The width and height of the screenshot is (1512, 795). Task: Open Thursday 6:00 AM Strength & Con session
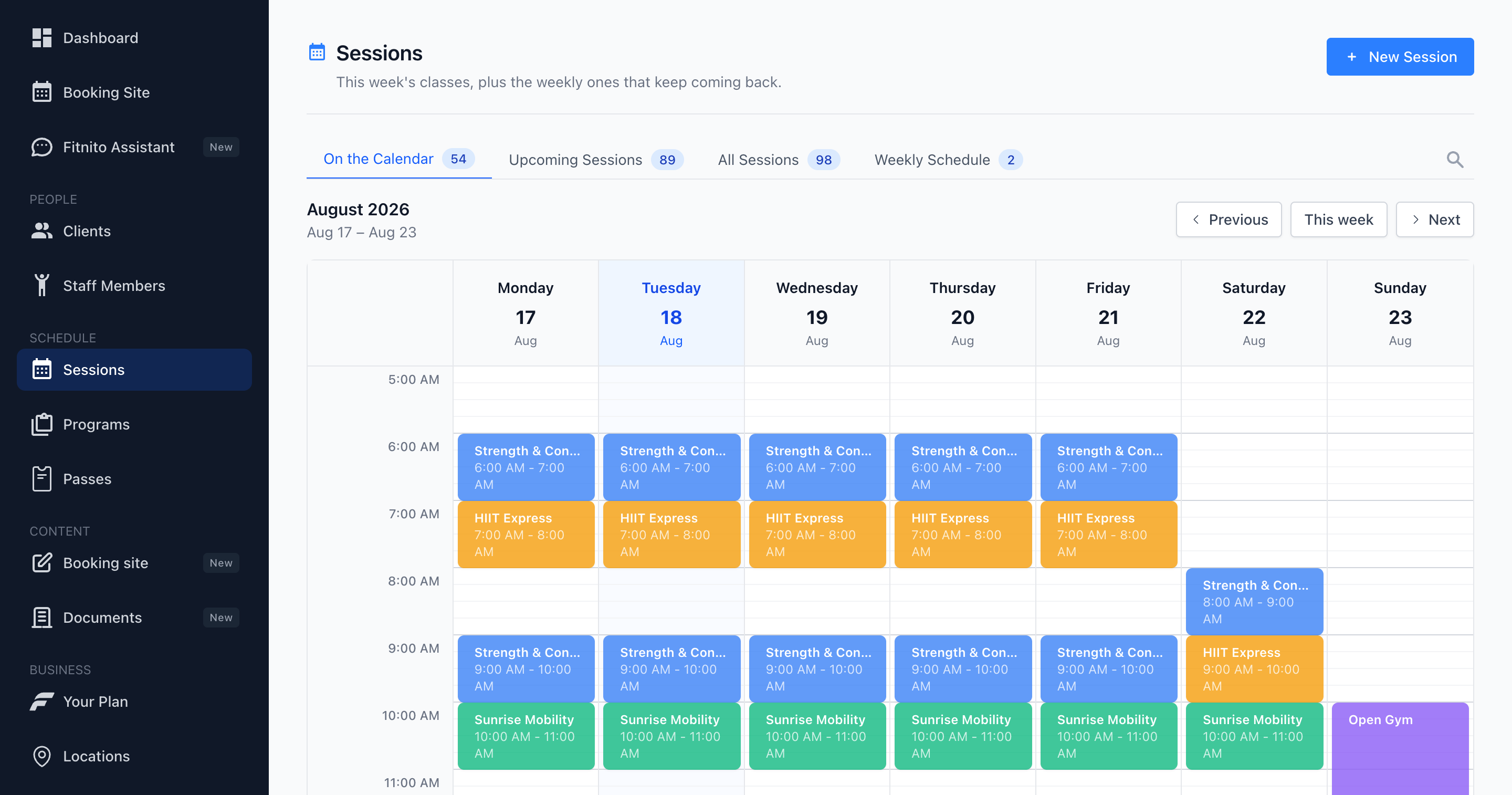click(x=963, y=467)
